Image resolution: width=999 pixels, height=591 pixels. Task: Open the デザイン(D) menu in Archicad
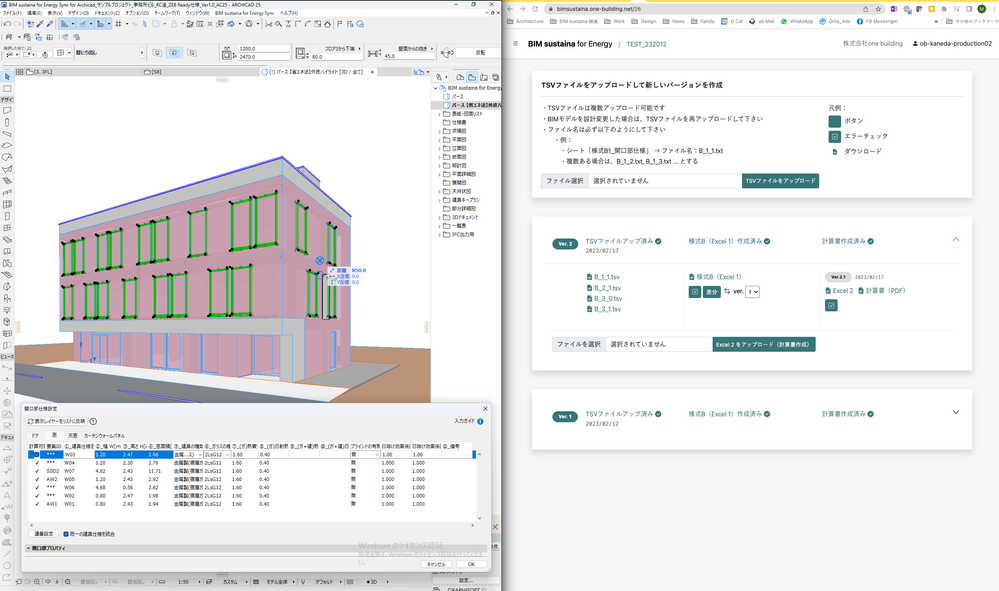point(78,13)
